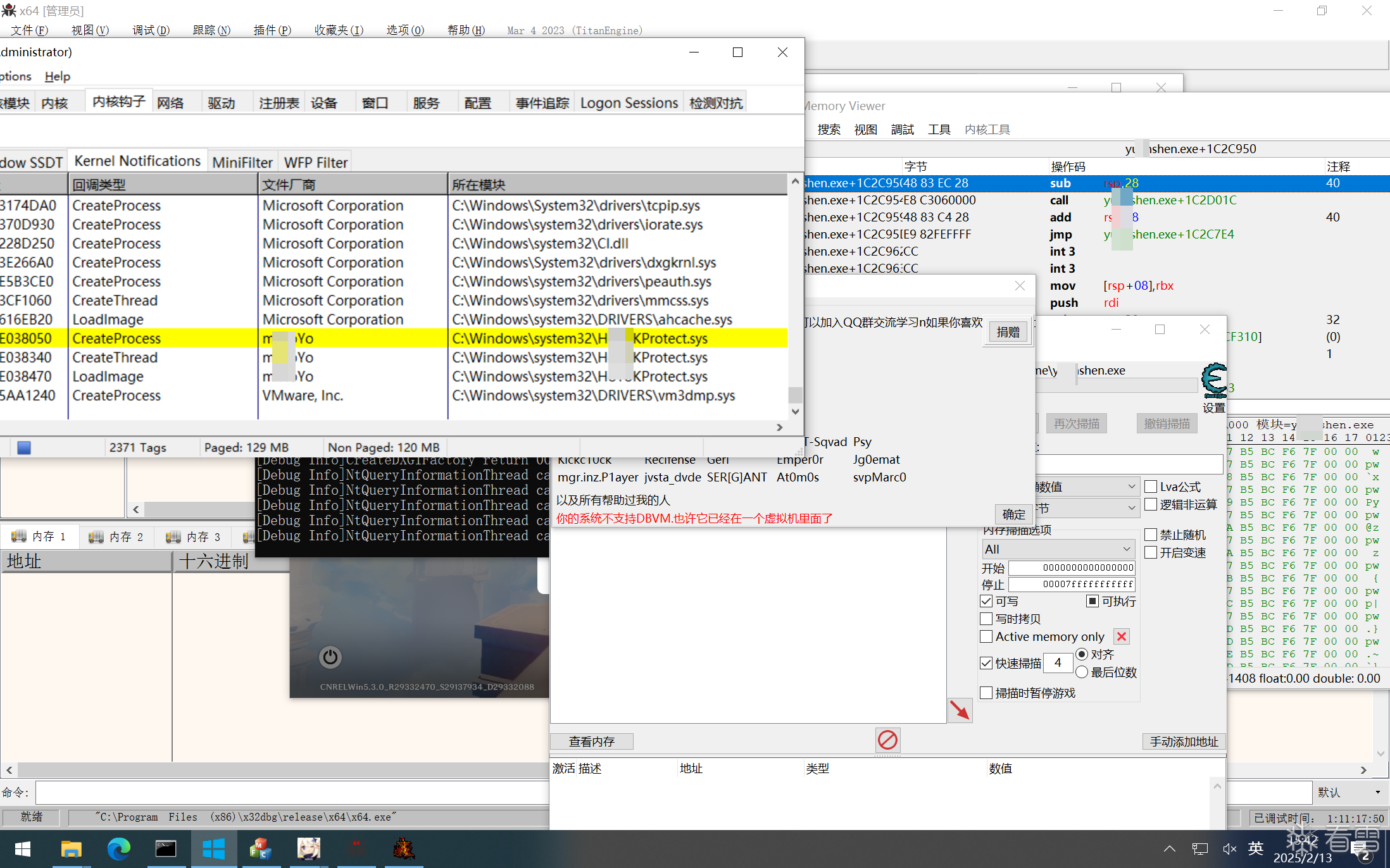
Task: Click 回调类型 column header
Action: point(162,185)
